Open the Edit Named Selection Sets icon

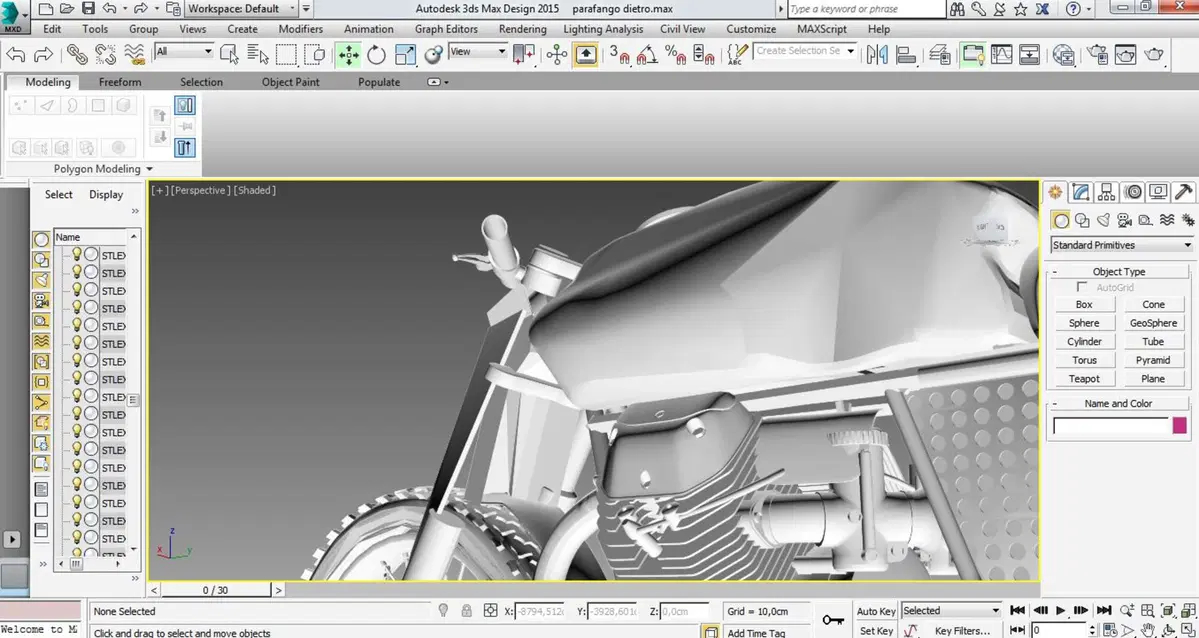tap(736, 54)
